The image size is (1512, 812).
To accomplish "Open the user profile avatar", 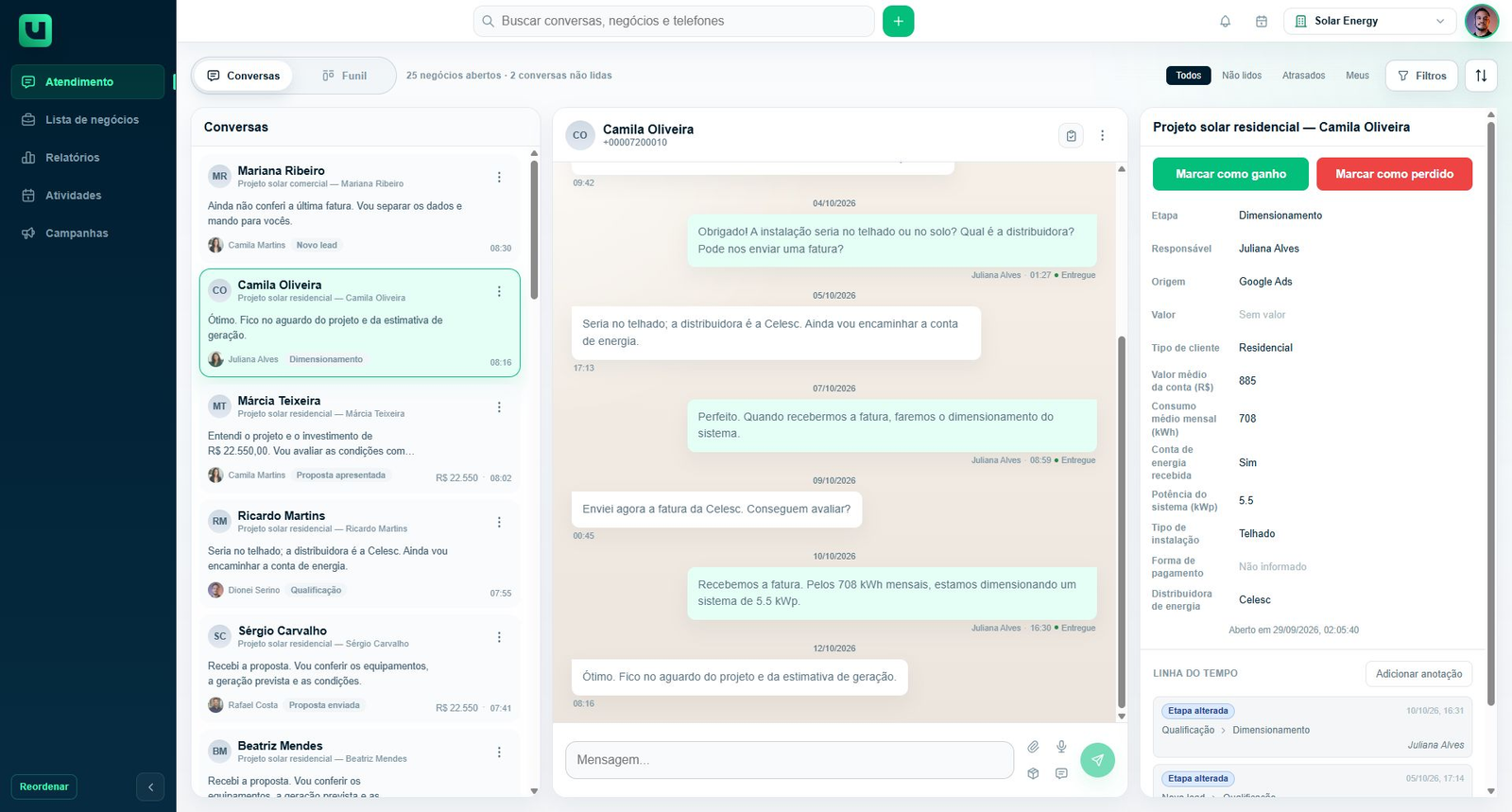I will click(1481, 21).
